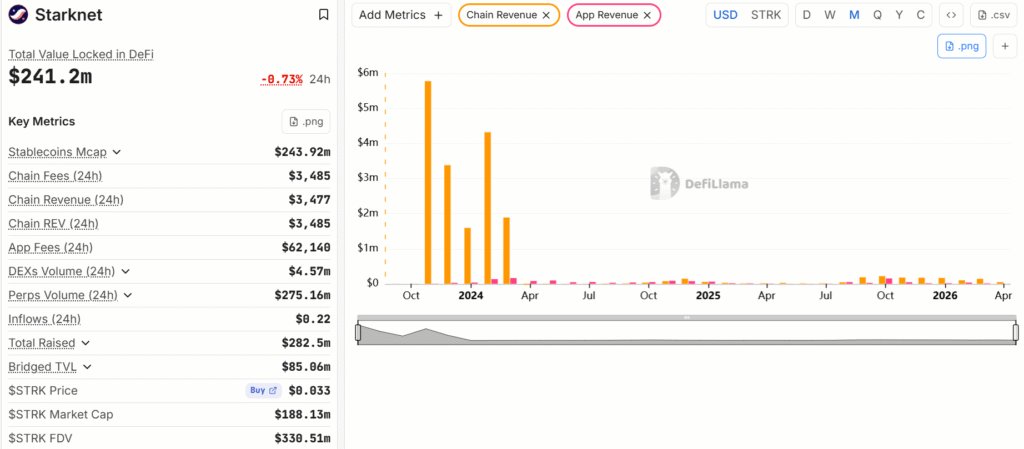Open the embed code icon button
The width and height of the screenshot is (1024, 449).
click(950, 15)
